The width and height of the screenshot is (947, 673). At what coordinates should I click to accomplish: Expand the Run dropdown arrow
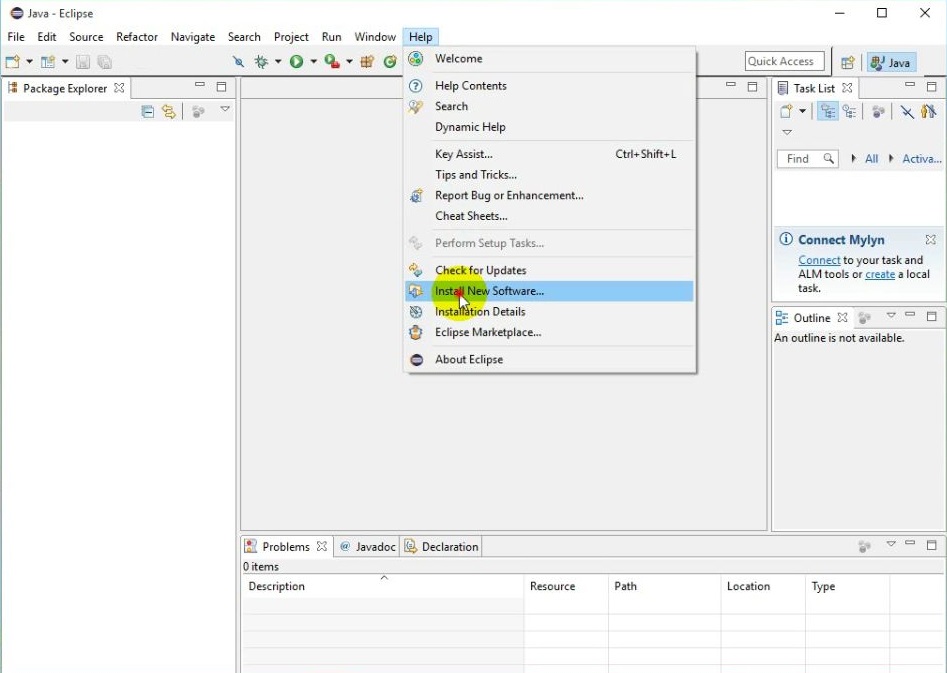point(313,62)
